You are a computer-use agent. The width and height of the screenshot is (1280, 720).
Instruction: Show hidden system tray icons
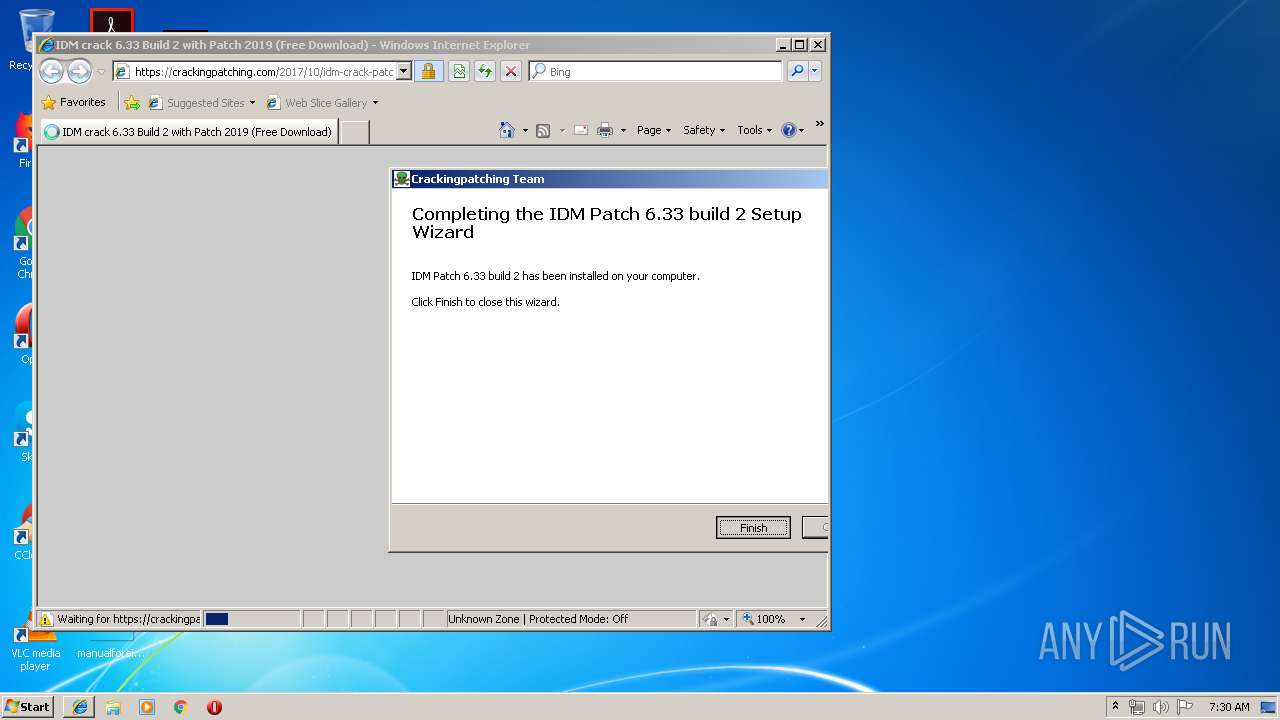(1116, 706)
